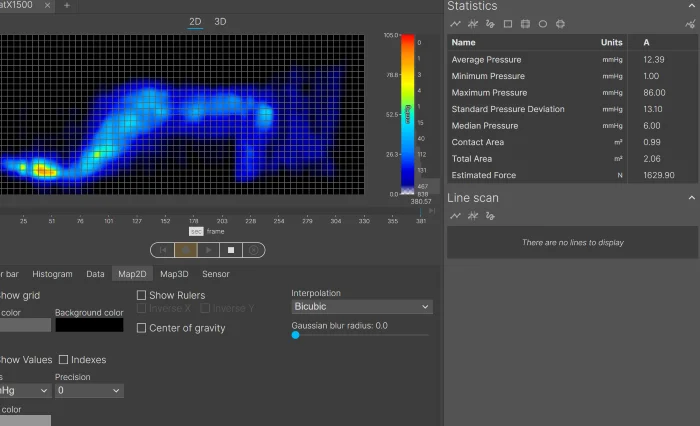
Task: Click the Gaussian blur radius slider handle
Action: pyautogui.click(x=295, y=335)
